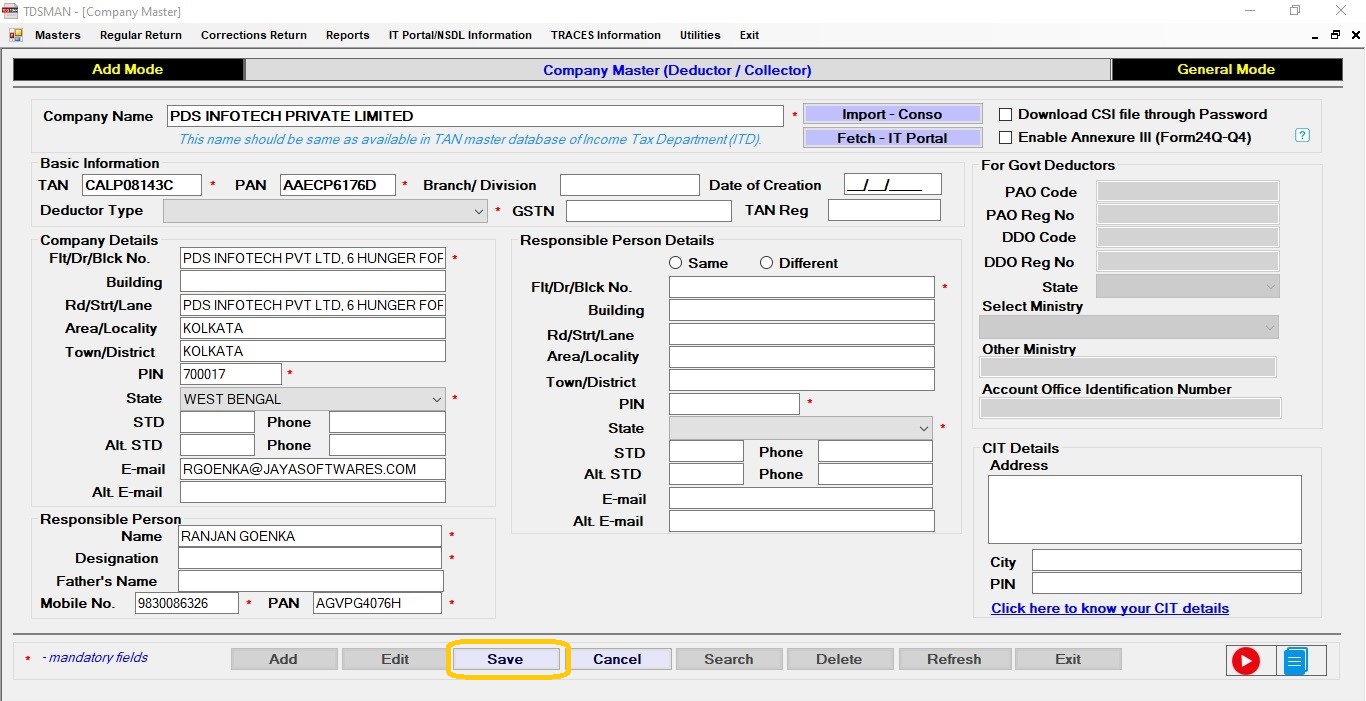Select the Same radio button

pyautogui.click(x=676, y=263)
